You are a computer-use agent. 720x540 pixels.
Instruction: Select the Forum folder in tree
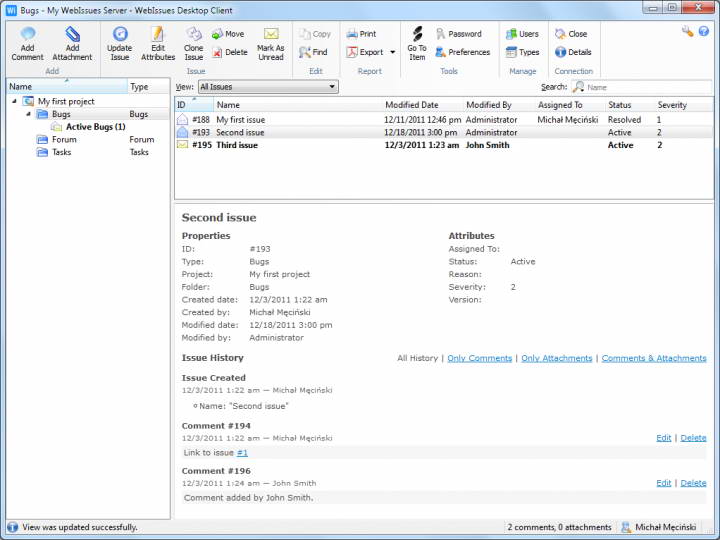[x=64, y=140]
